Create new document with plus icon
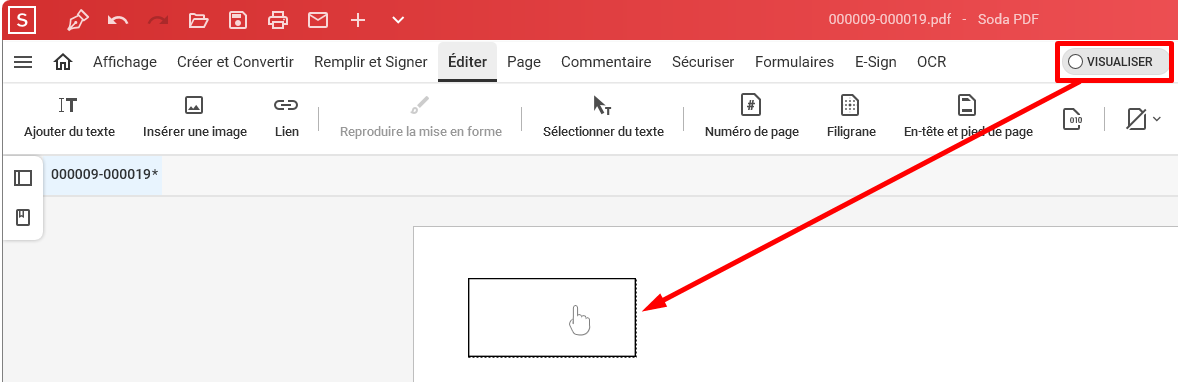 (x=358, y=20)
